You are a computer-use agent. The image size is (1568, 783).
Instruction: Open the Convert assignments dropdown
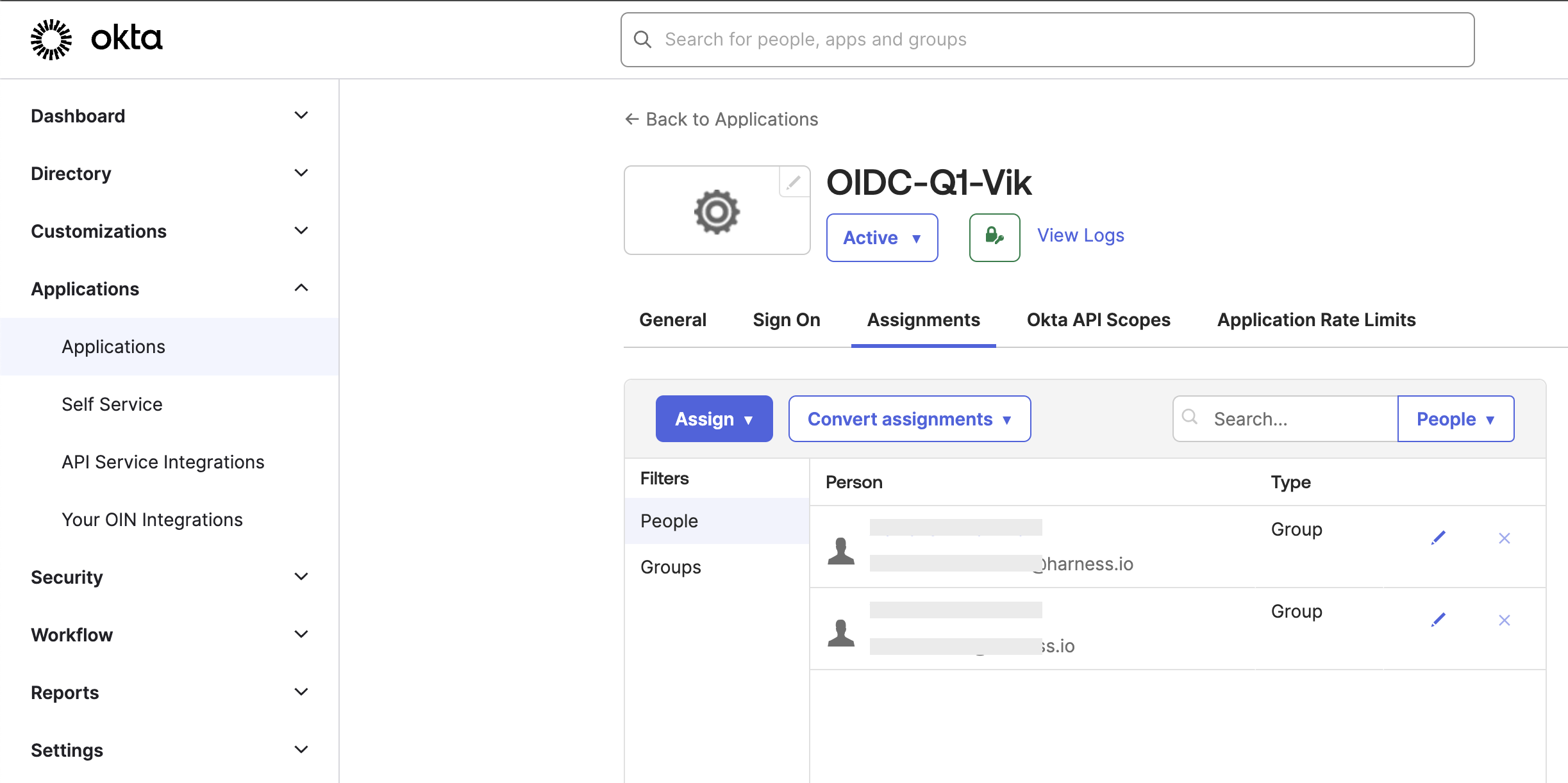click(908, 418)
